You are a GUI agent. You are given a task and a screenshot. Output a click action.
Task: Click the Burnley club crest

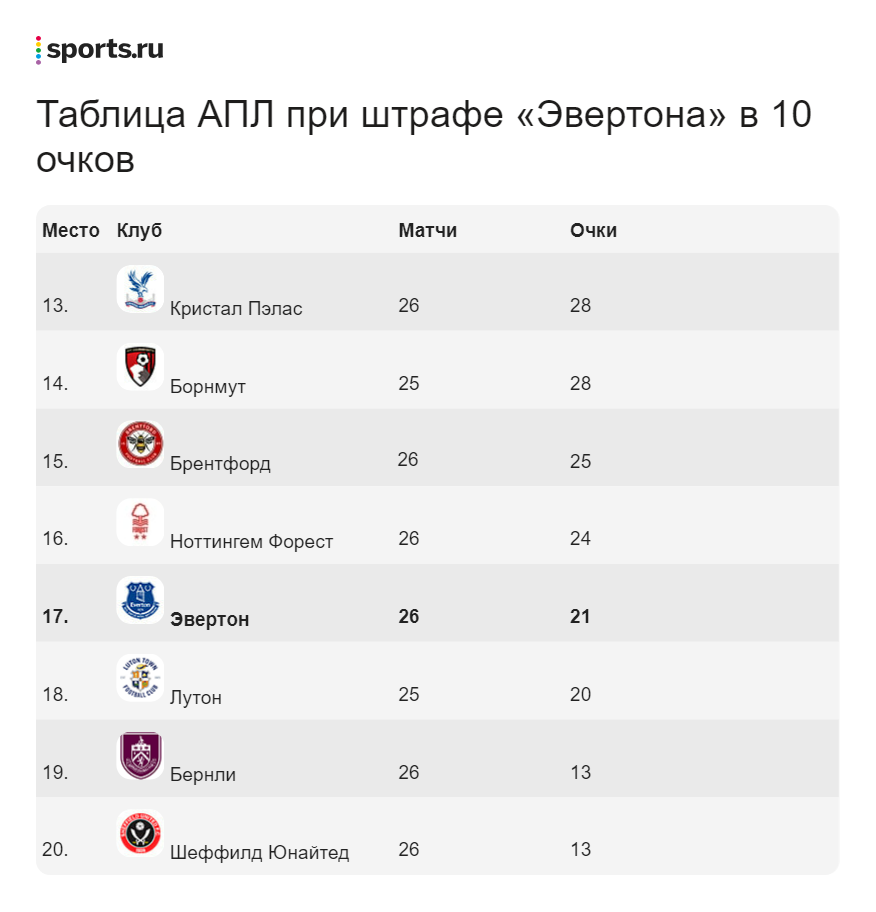pos(140,755)
